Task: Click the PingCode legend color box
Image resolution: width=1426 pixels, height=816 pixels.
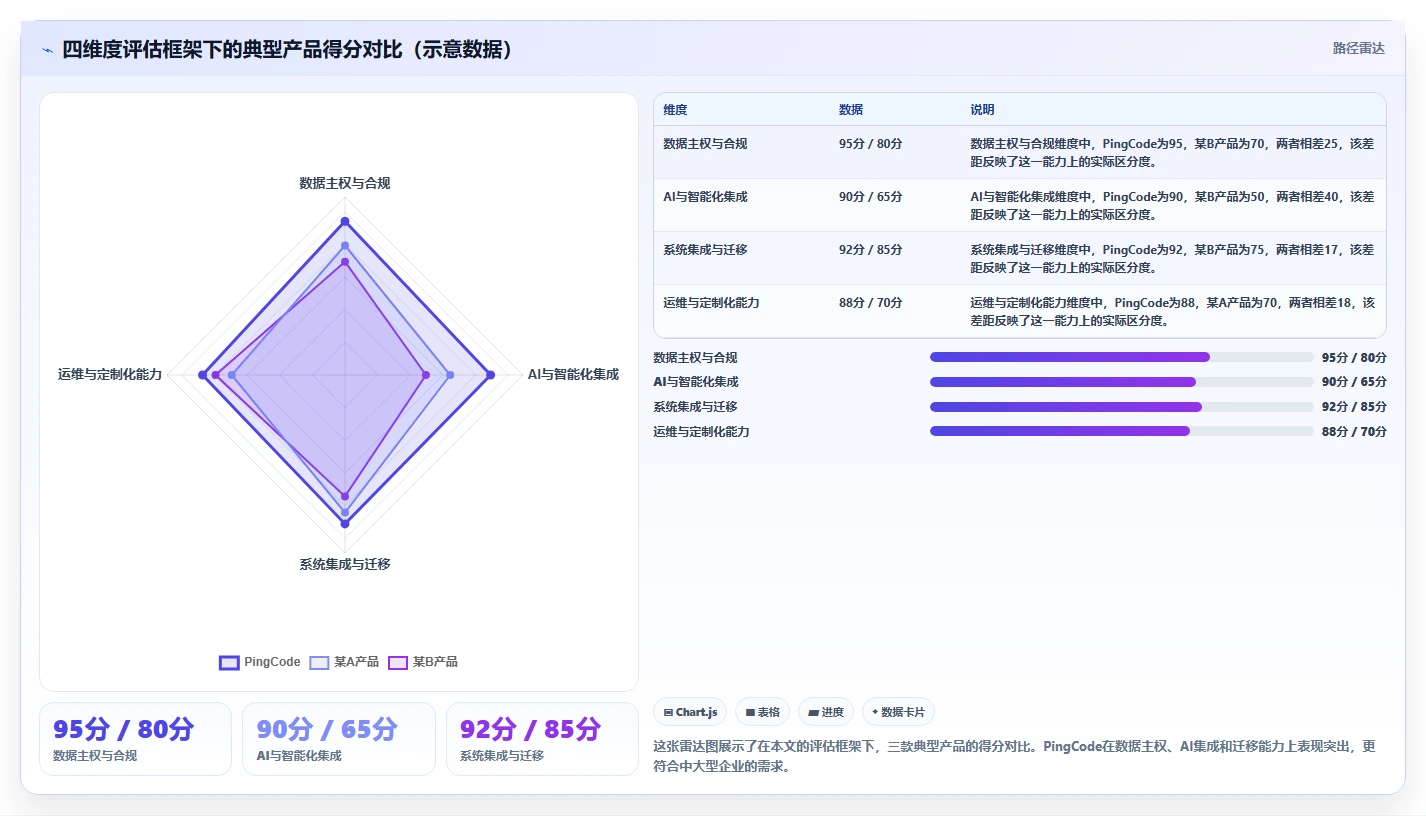Action: tap(229, 662)
